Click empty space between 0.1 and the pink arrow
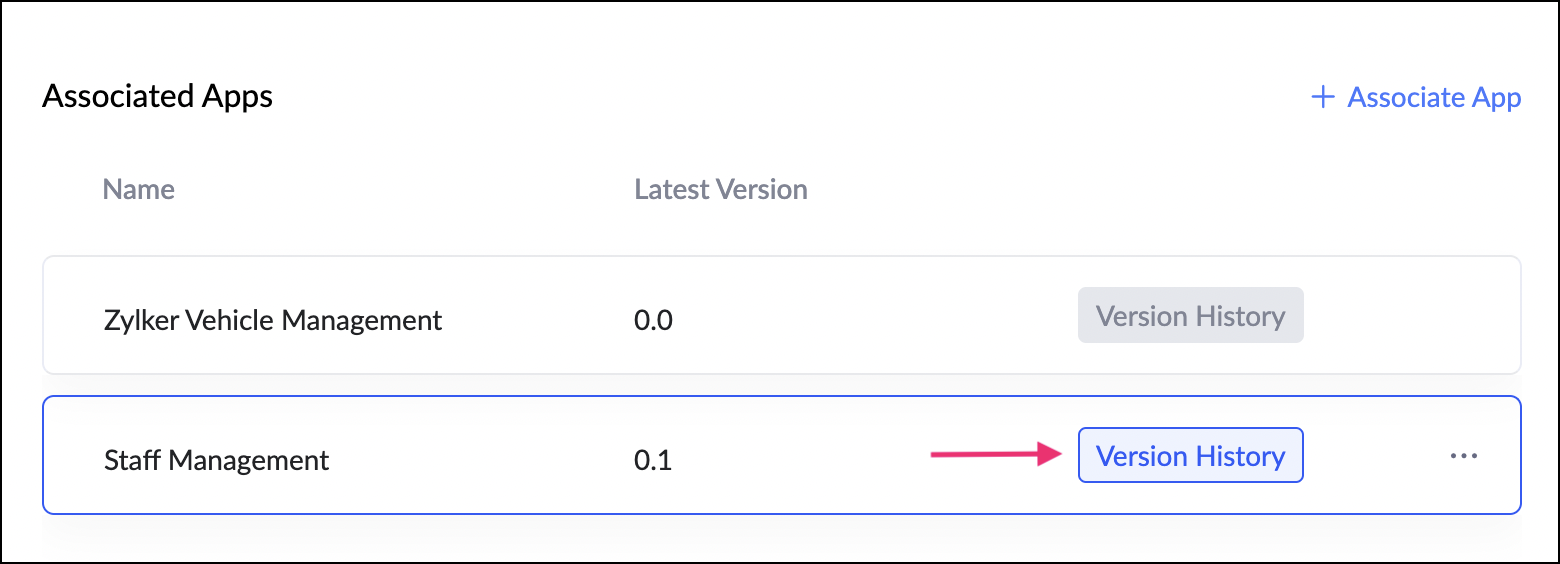1560x564 pixels. click(800, 460)
